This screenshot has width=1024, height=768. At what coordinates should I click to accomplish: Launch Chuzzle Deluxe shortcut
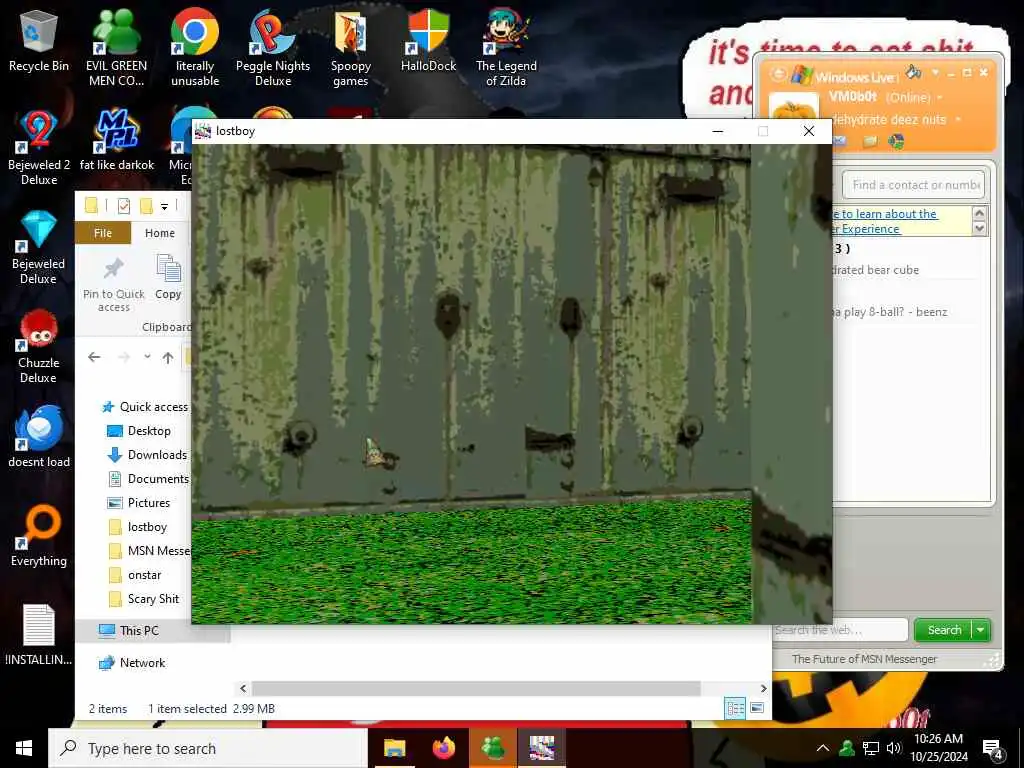click(39, 346)
